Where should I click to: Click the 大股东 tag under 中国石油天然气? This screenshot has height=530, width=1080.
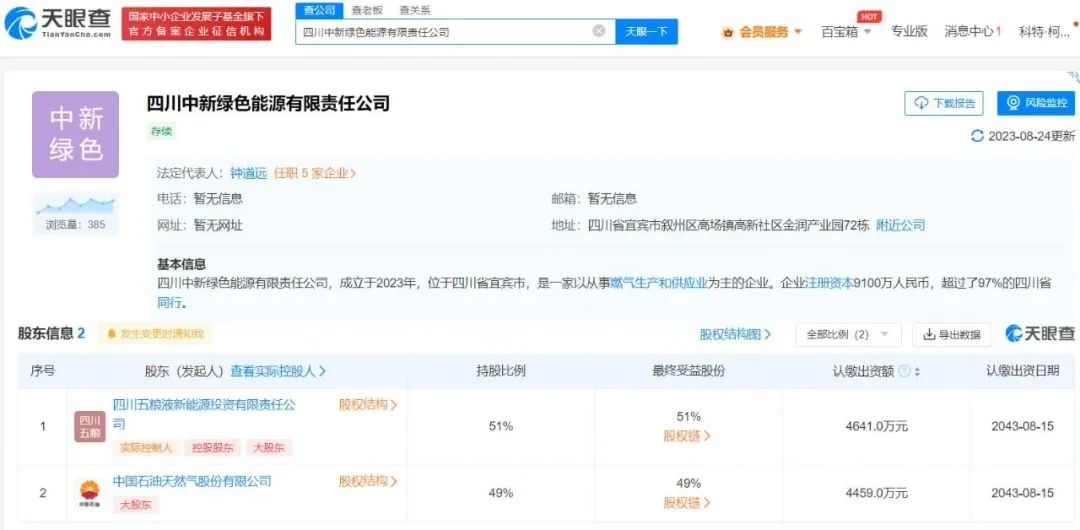click(x=136, y=505)
